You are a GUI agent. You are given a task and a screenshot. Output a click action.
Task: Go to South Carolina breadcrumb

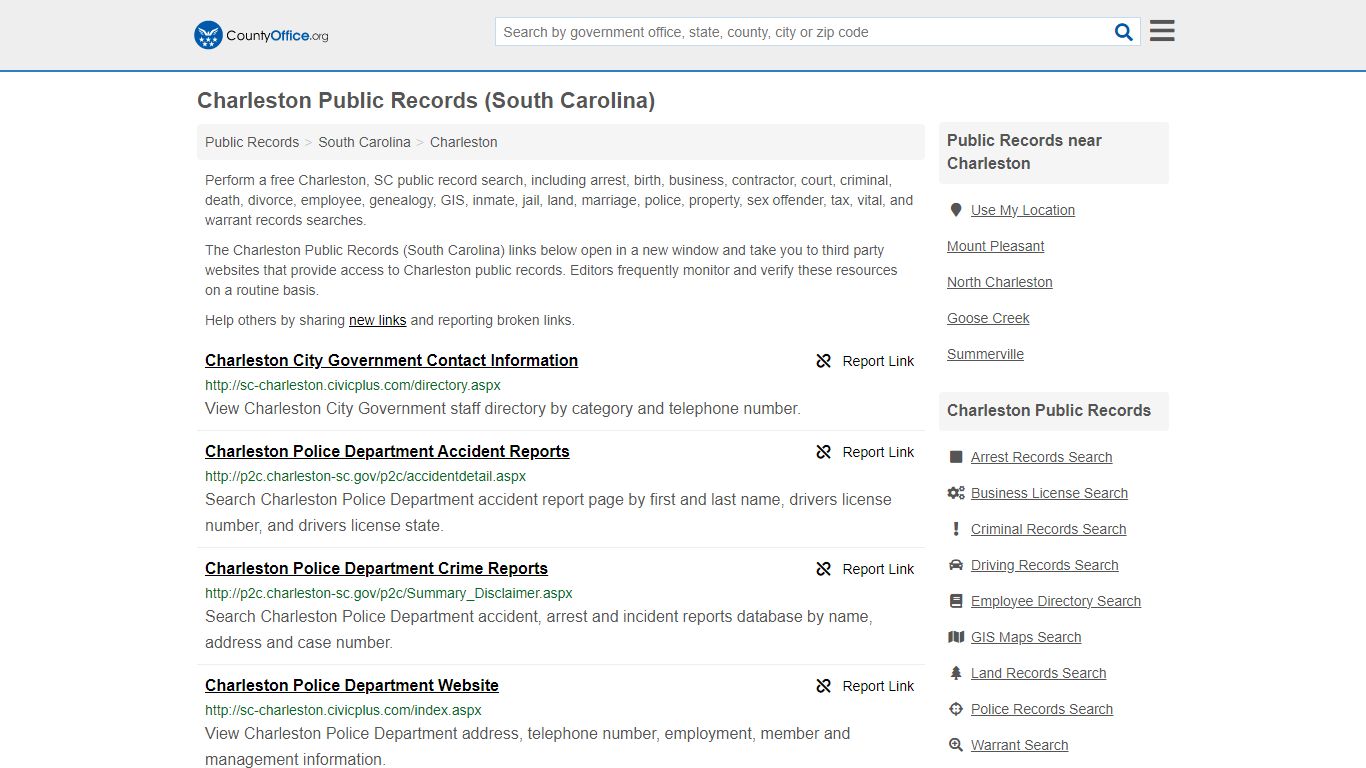364,142
